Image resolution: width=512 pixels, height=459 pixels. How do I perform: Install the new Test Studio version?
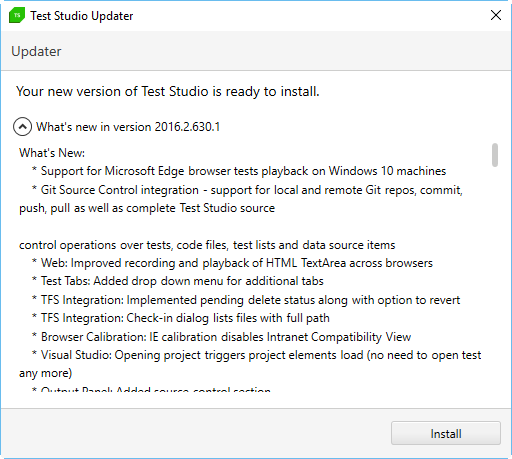(446, 433)
